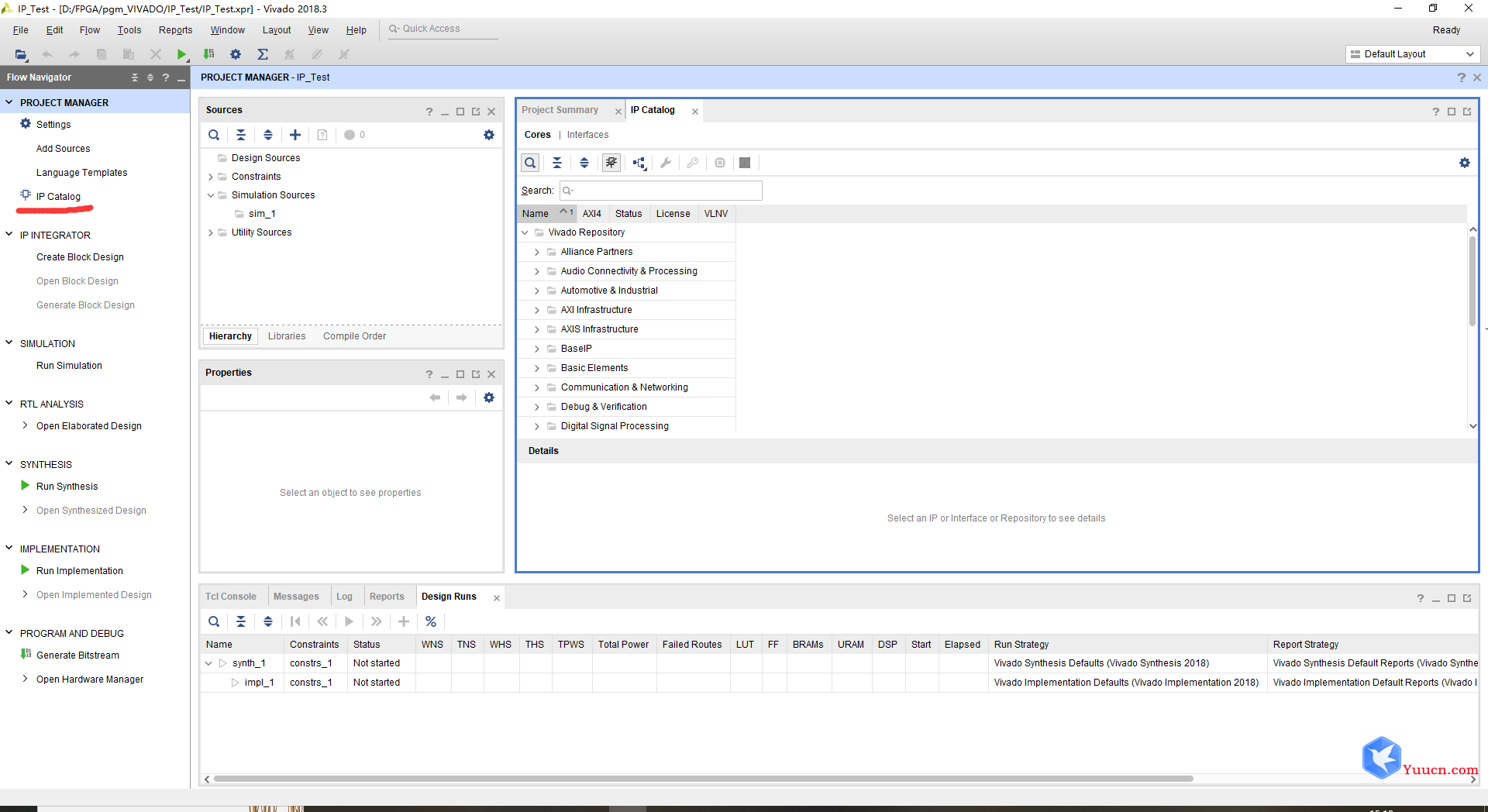Screen dimensions: 1488x812
Task: Open Sources panel settings gear
Action: tap(489, 135)
